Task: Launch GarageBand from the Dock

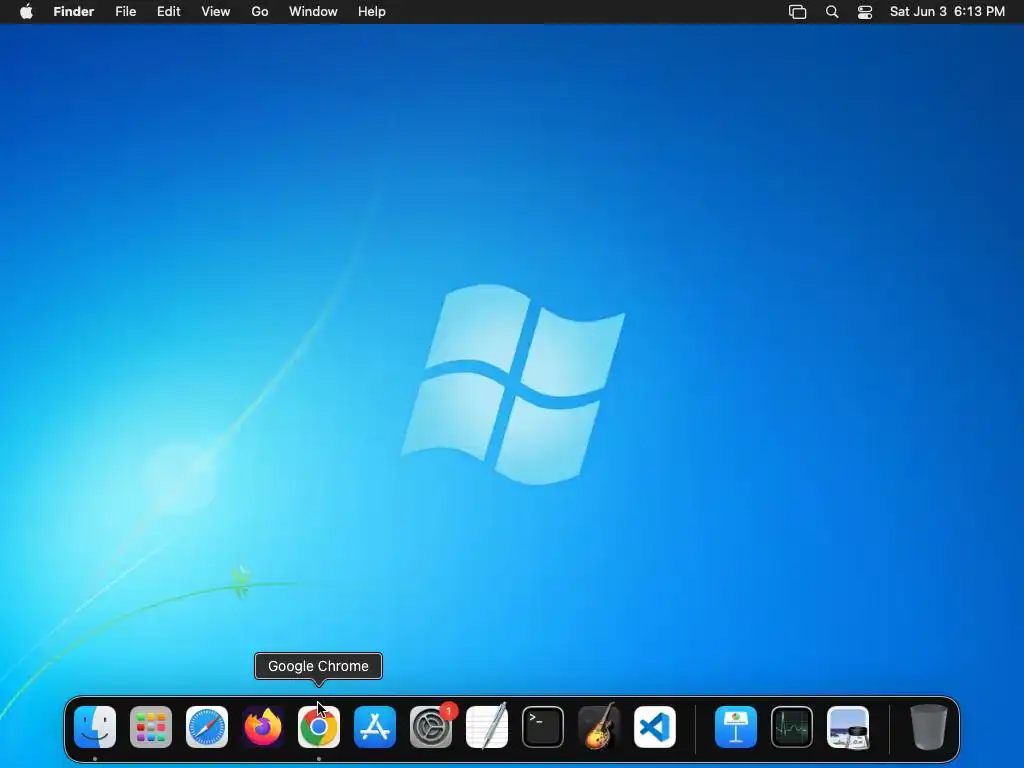Action: click(x=599, y=727)
